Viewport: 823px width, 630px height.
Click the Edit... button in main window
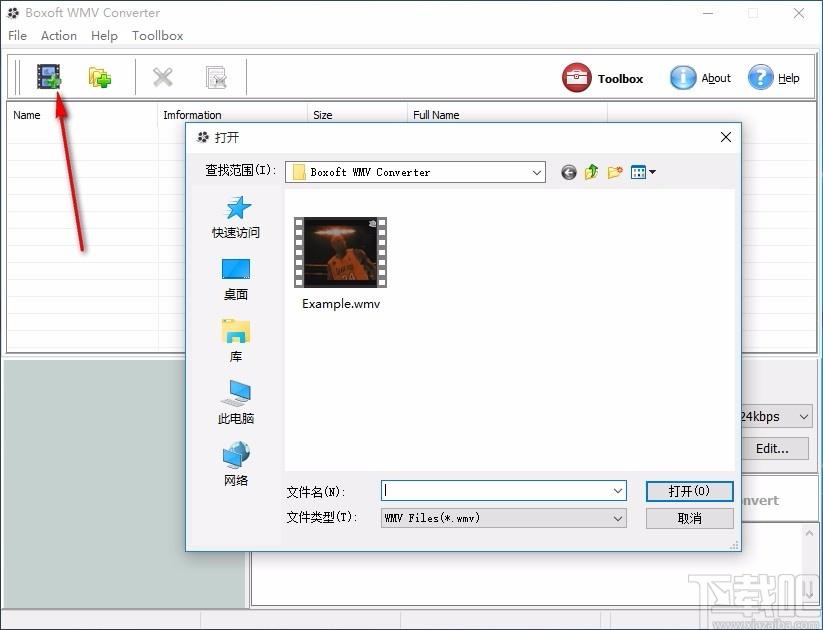point(775,449)
